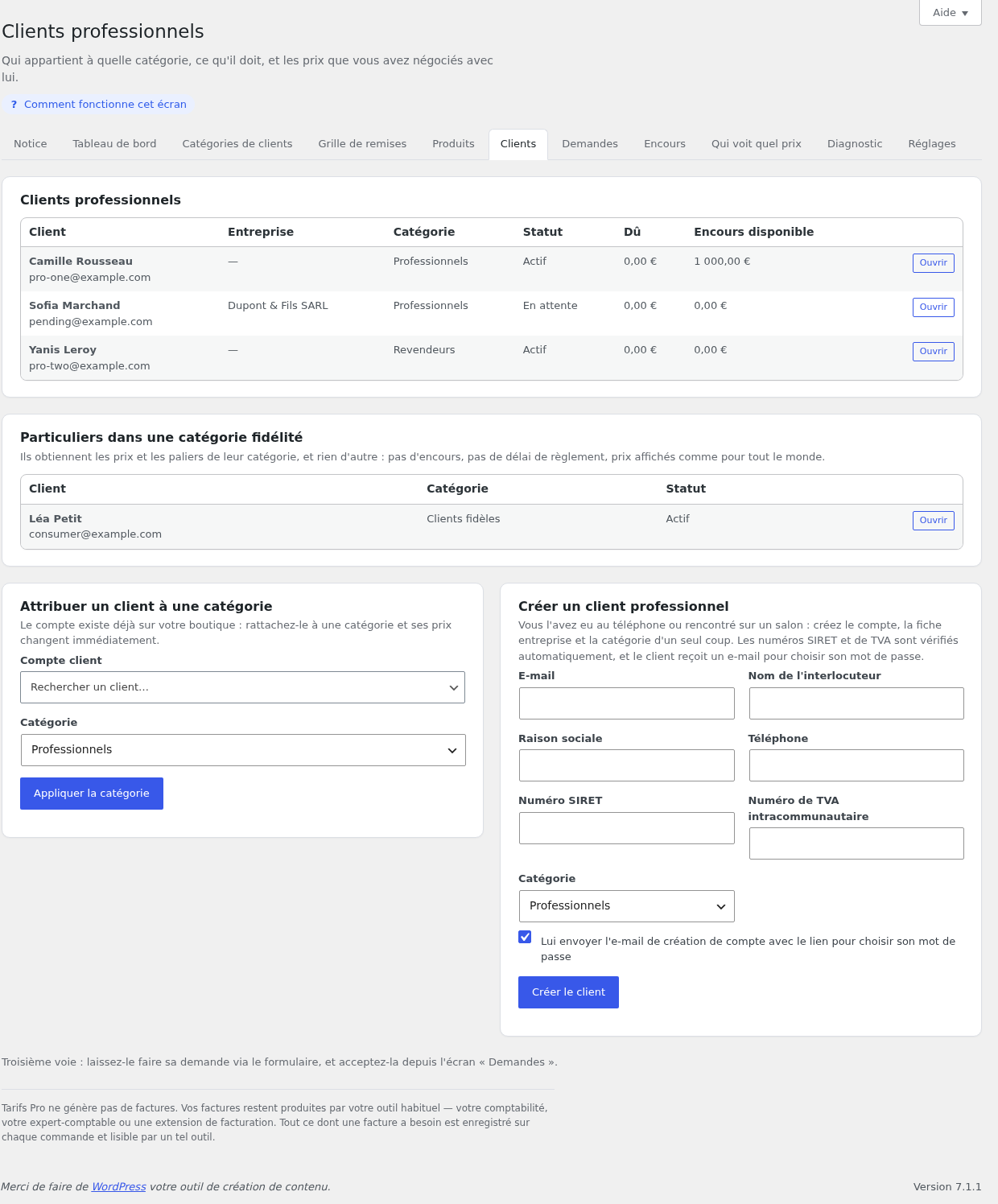Switch to the Notice tab
Screen dimensions: 998x1204
click(x=31, y=144)
